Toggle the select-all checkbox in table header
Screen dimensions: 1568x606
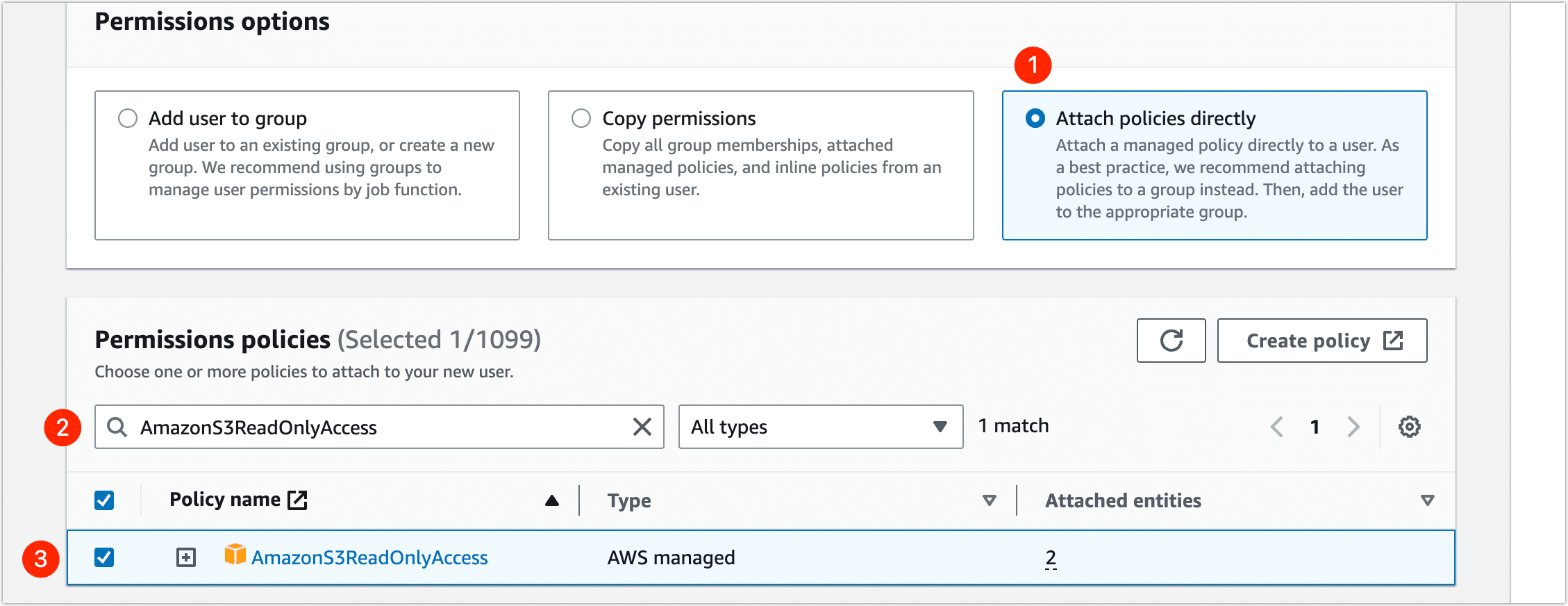pyautogui.click(x=104, y=500)
